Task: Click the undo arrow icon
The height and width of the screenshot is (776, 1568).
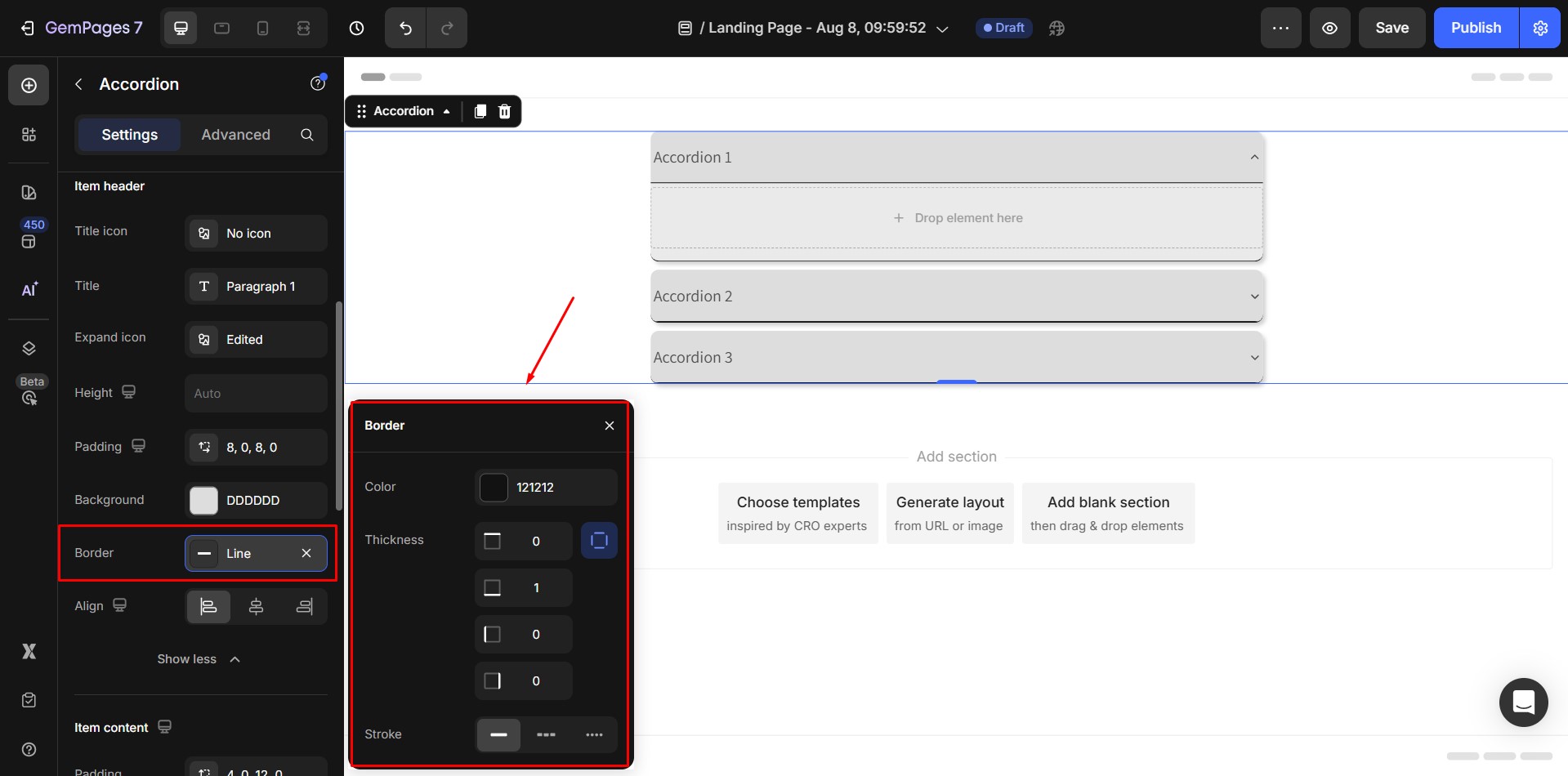Action: [x=405, y=28]
